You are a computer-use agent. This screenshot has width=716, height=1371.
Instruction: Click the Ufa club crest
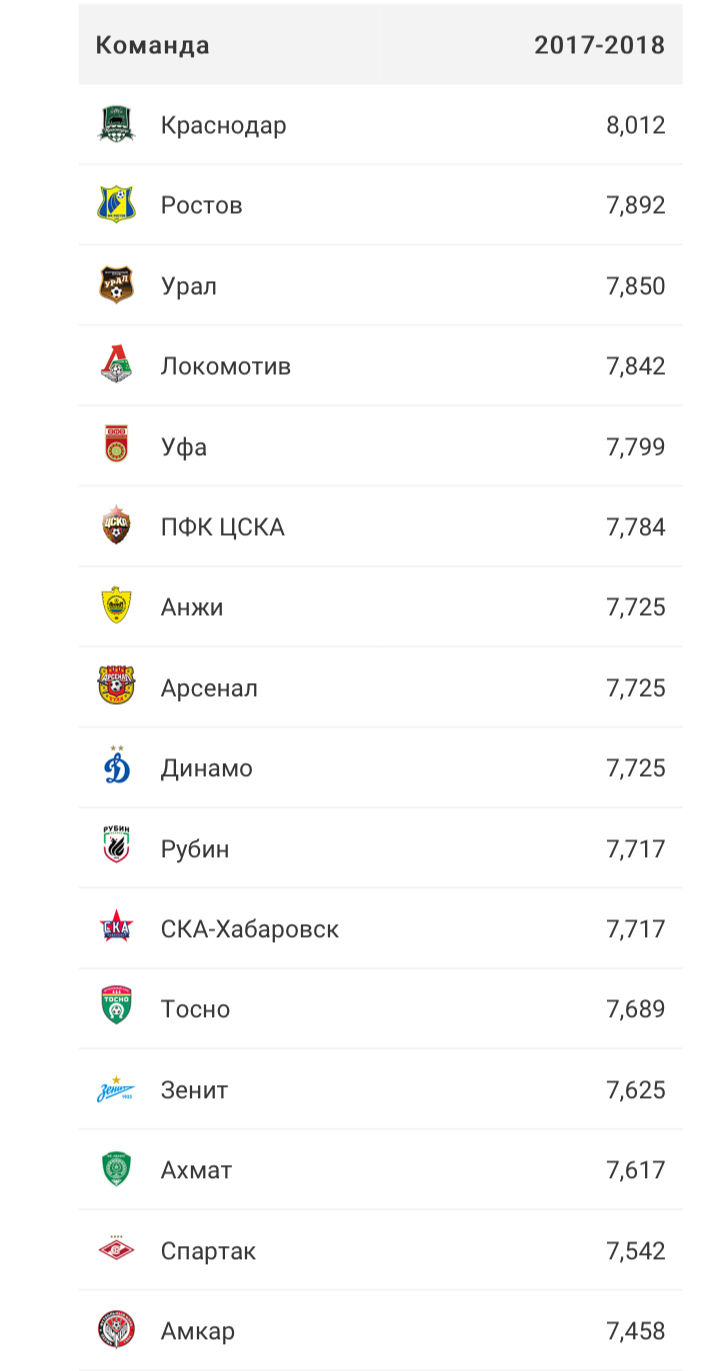point(116,446)
